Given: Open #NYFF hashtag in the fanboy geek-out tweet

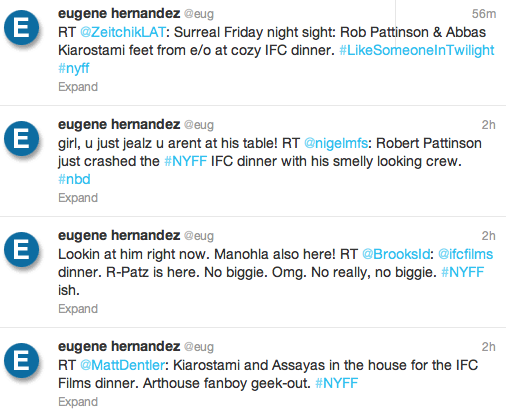Looking at the screenshot, I should tap(337, 383).
